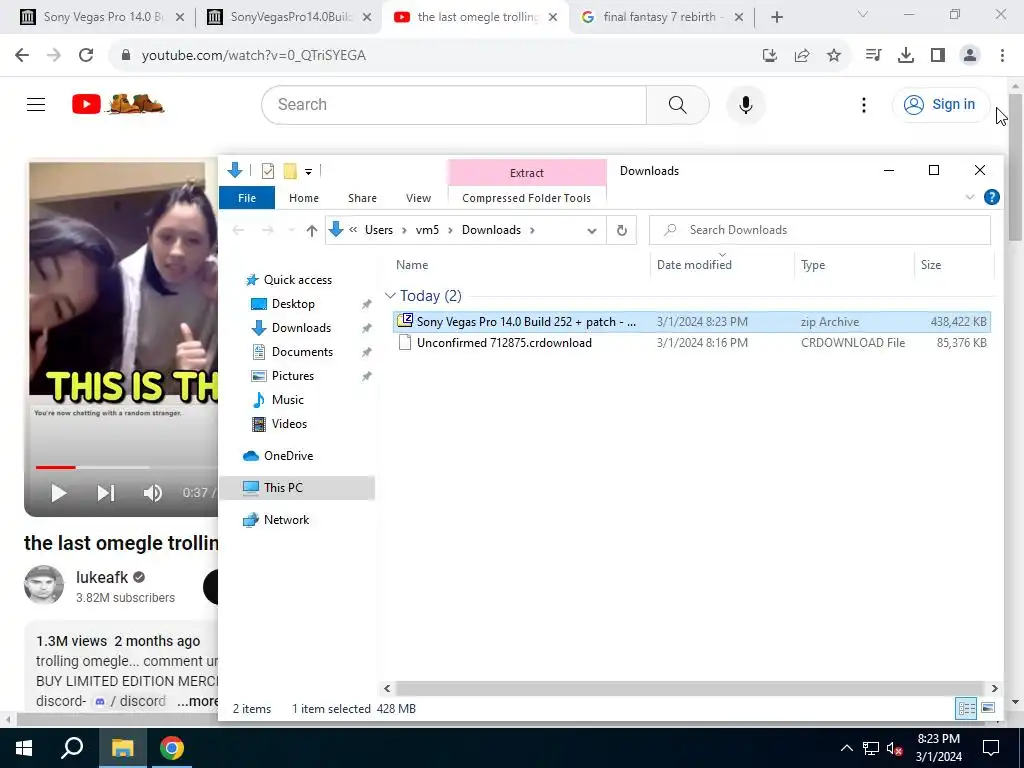Open a new Chrome tab
The height and width of the screenshot is (768, 1024).
[776, 18]
